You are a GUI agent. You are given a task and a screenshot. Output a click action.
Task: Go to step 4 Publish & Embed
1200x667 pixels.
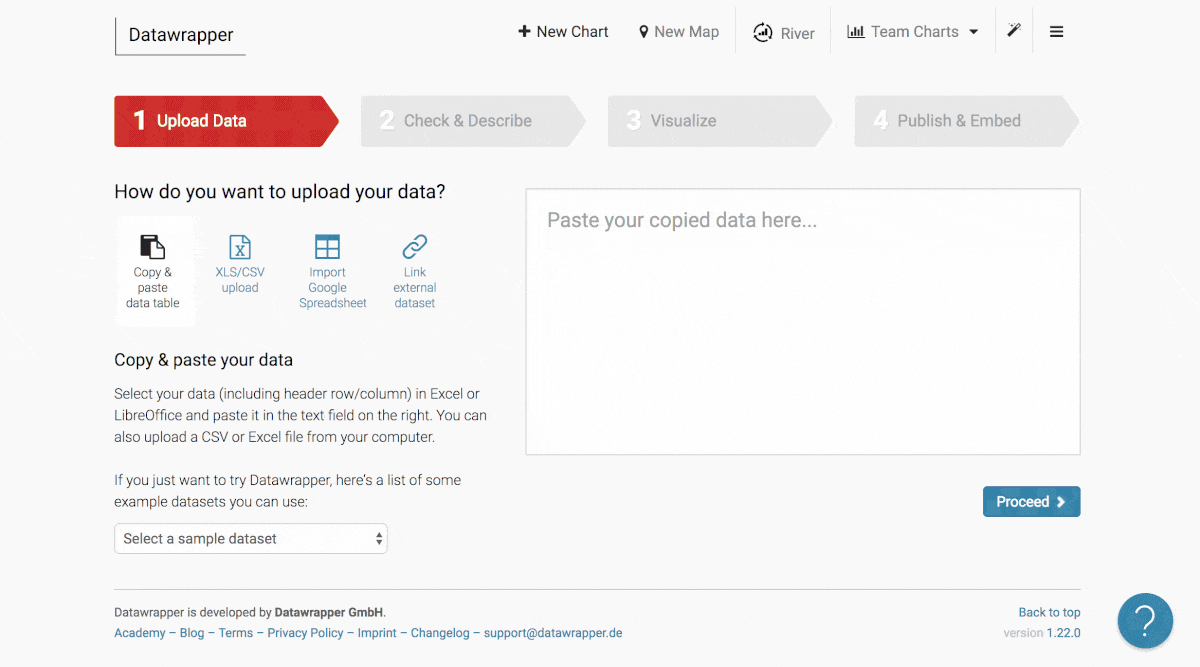(x=967, y=121)
